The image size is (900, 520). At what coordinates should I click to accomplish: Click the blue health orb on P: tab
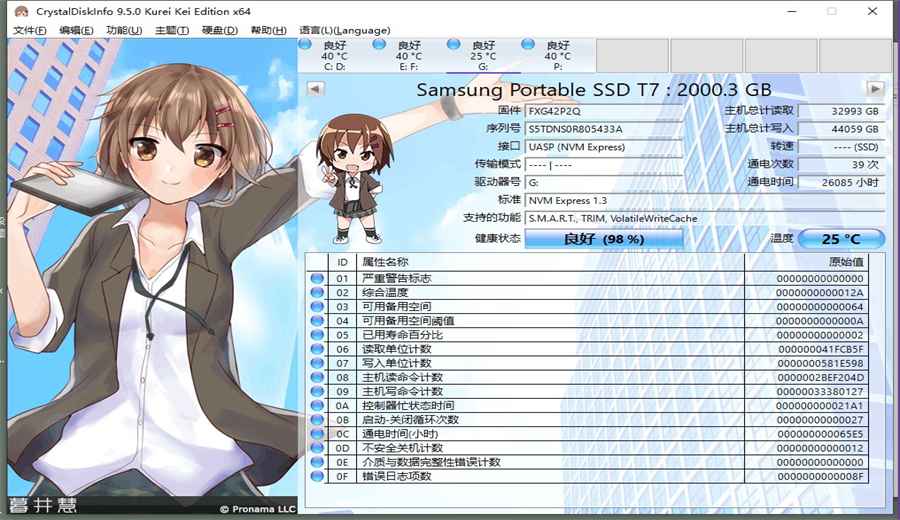[x=528, y=44]
